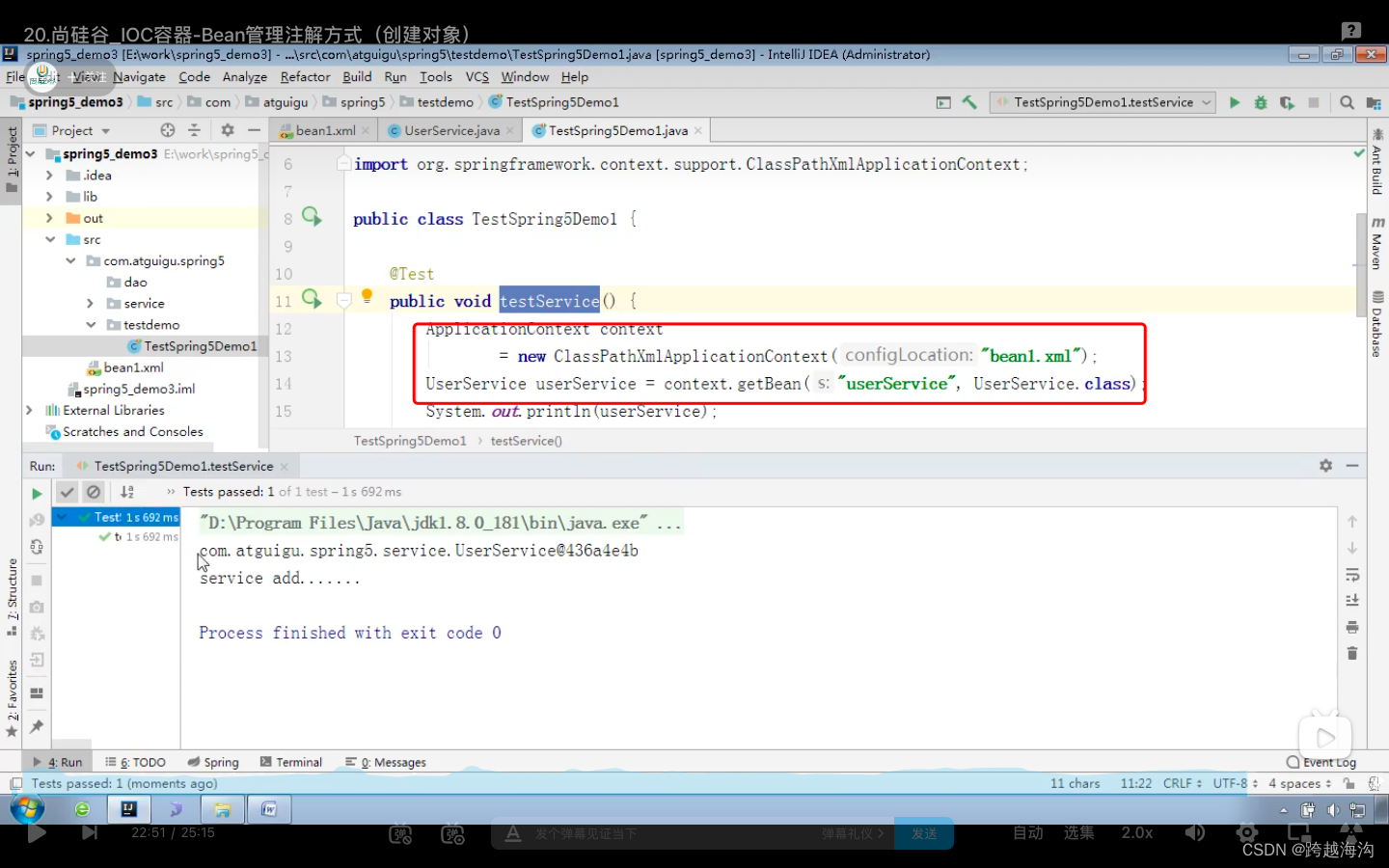Select bean1.xml in the Project tree
The height and width of the screenshot is (868, 1389).
tap(133, 367)
